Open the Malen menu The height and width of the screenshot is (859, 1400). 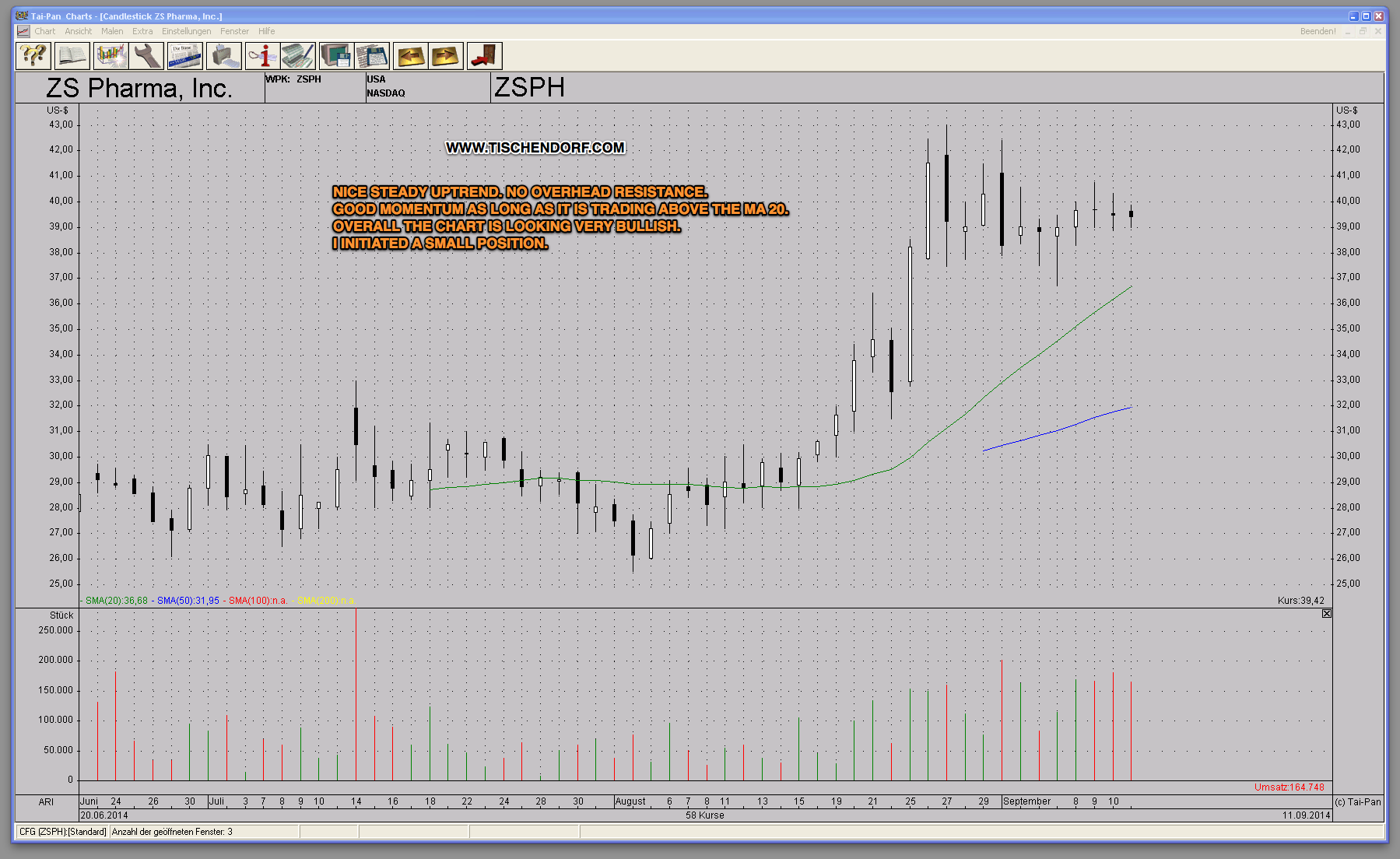click(x=112, y=31)
